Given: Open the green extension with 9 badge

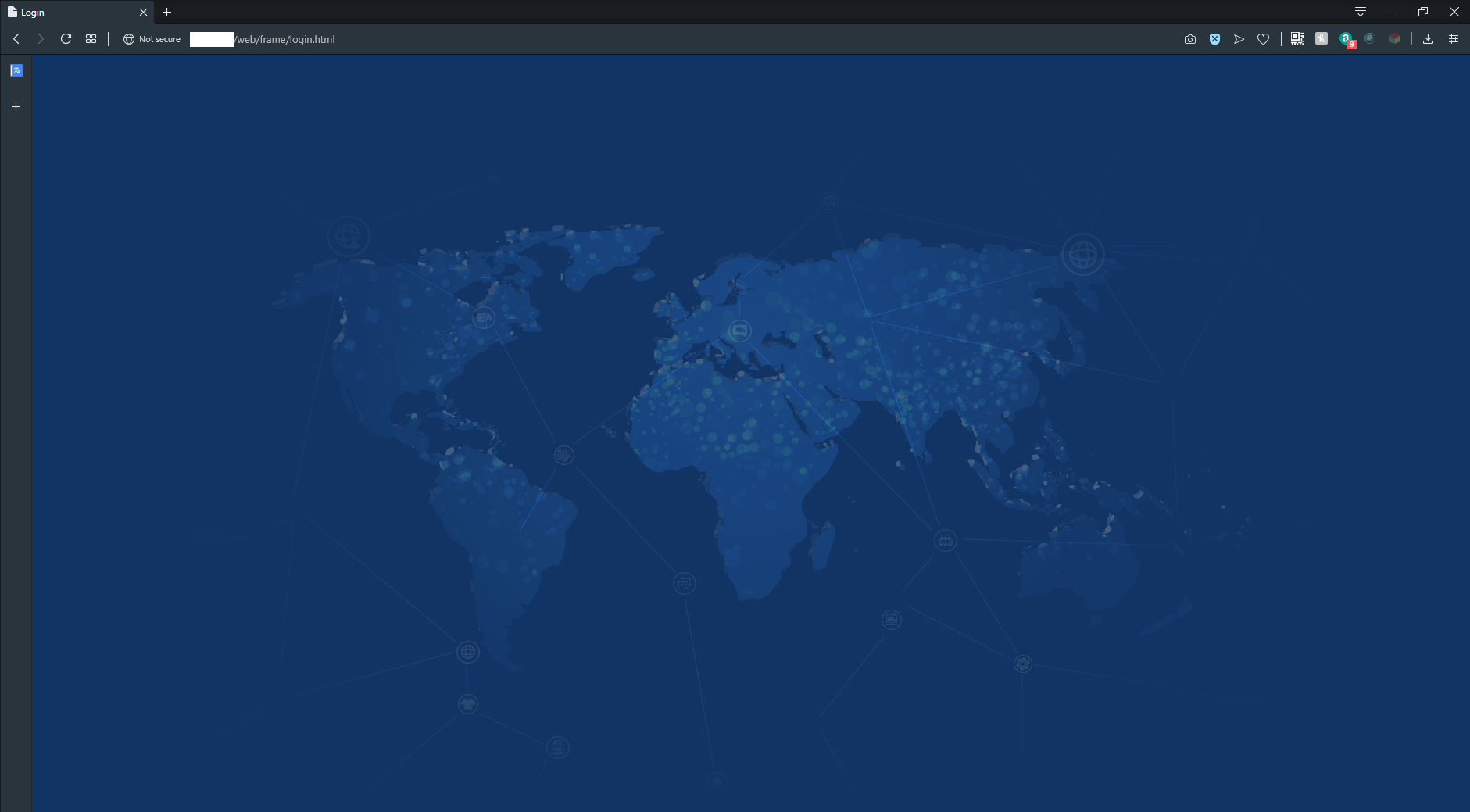Looking at the screenshot, I should pos(1346,39).
